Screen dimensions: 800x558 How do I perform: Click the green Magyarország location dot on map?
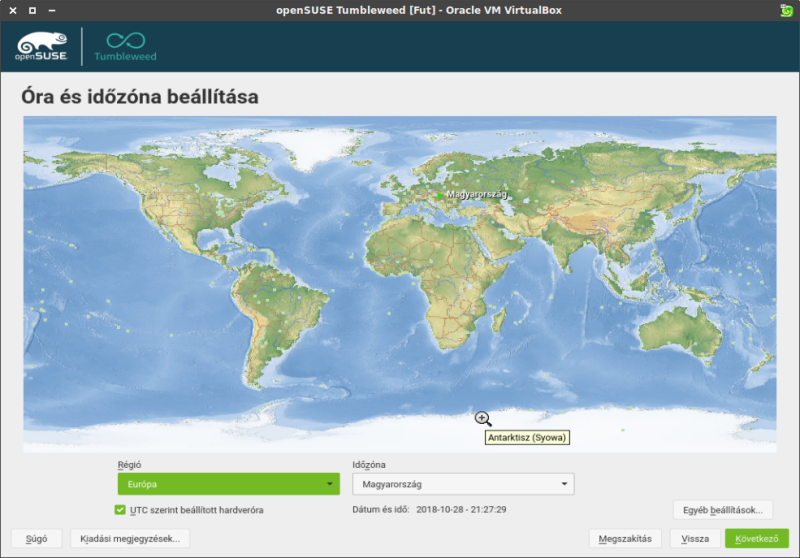pyautogui.click(x=440, y=195)
